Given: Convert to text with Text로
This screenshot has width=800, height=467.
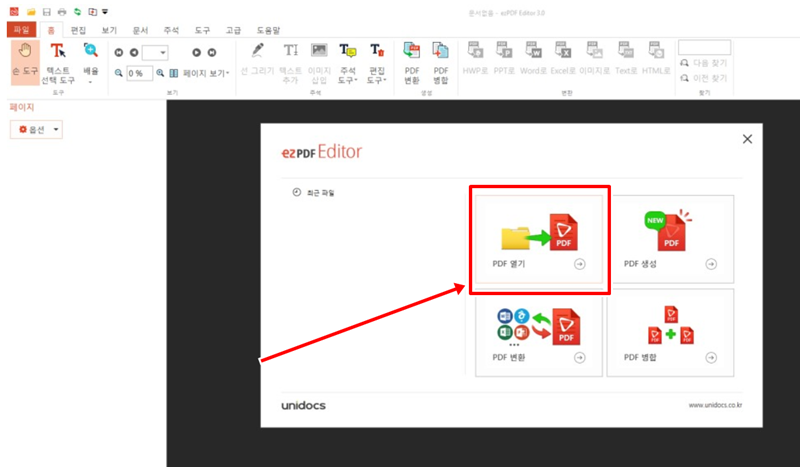Looking at the screenshot, I should point(626,59).
